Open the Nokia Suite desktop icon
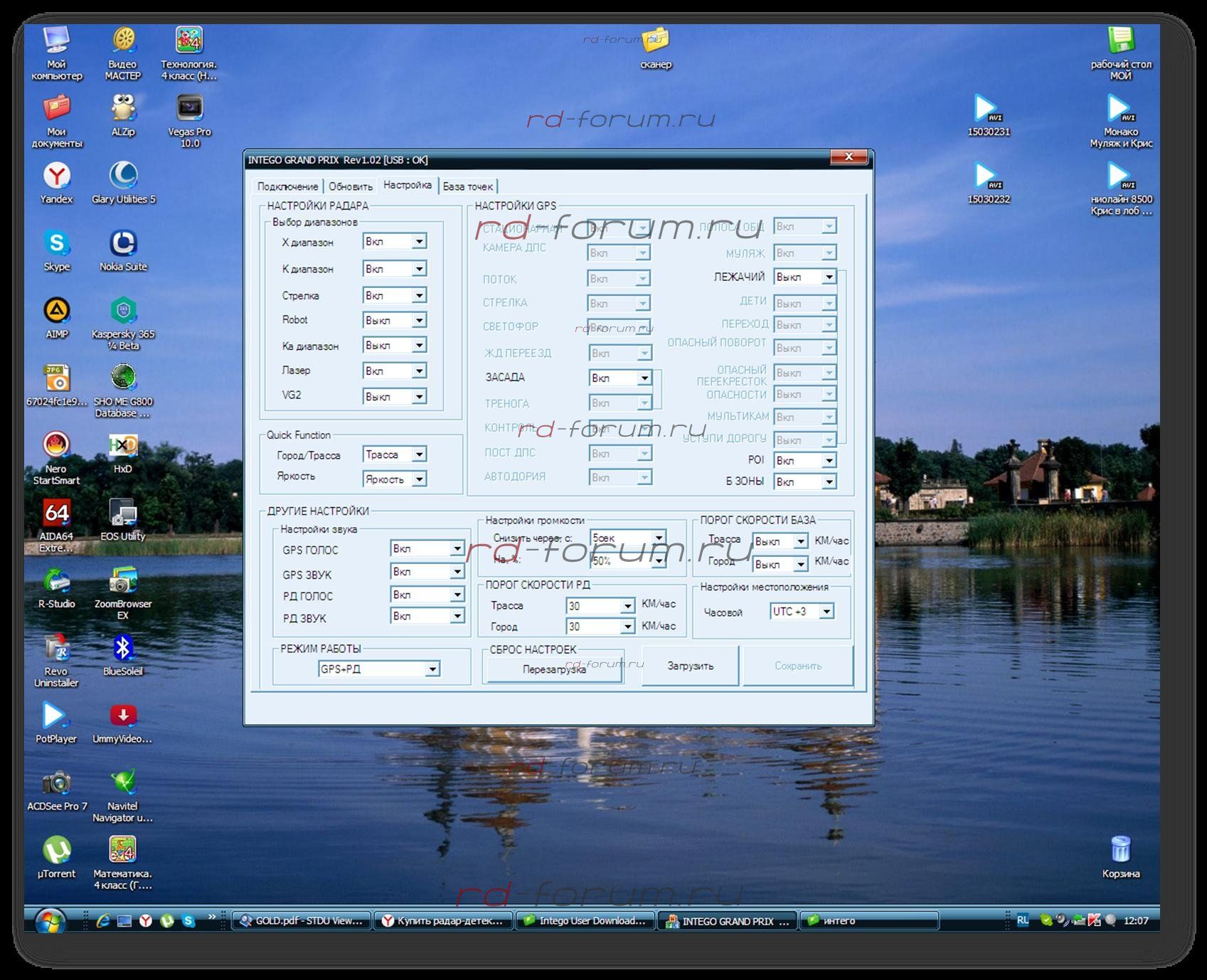The width and height of the screenshot is (1207, 980). [123, 244]
